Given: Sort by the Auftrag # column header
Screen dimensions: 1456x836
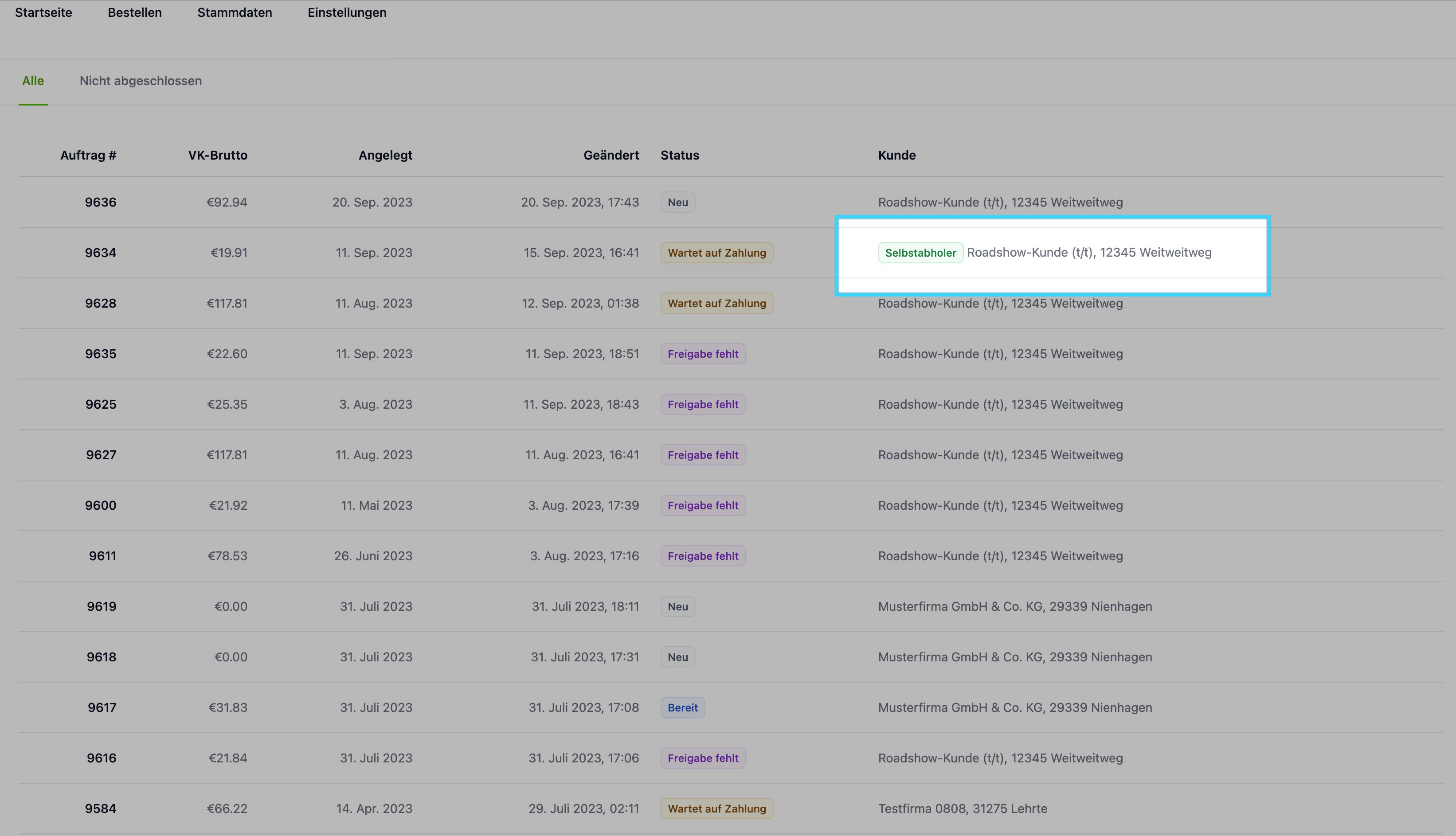Looking at the screenshot, I should pyautogui.click(x=88, y=155).
